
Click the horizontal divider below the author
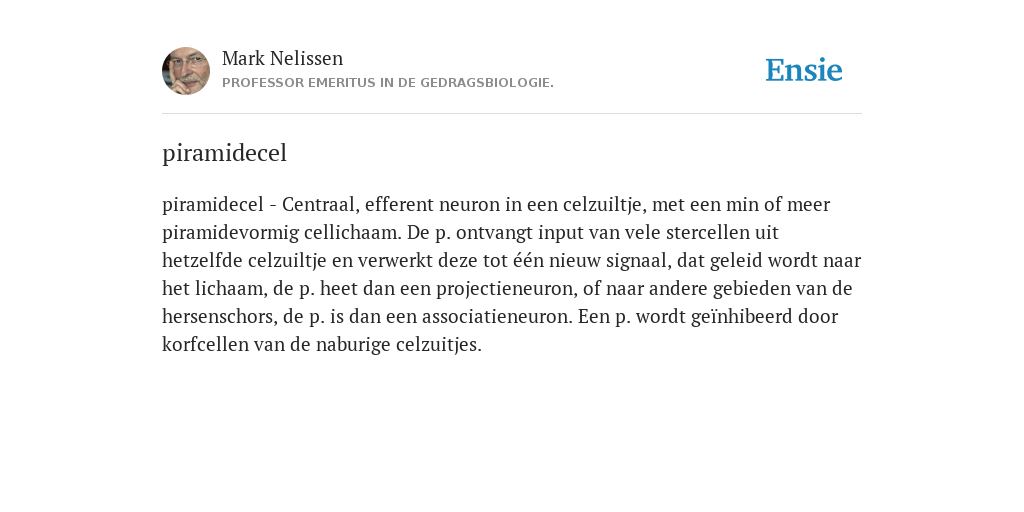click(x=512, y=114)
